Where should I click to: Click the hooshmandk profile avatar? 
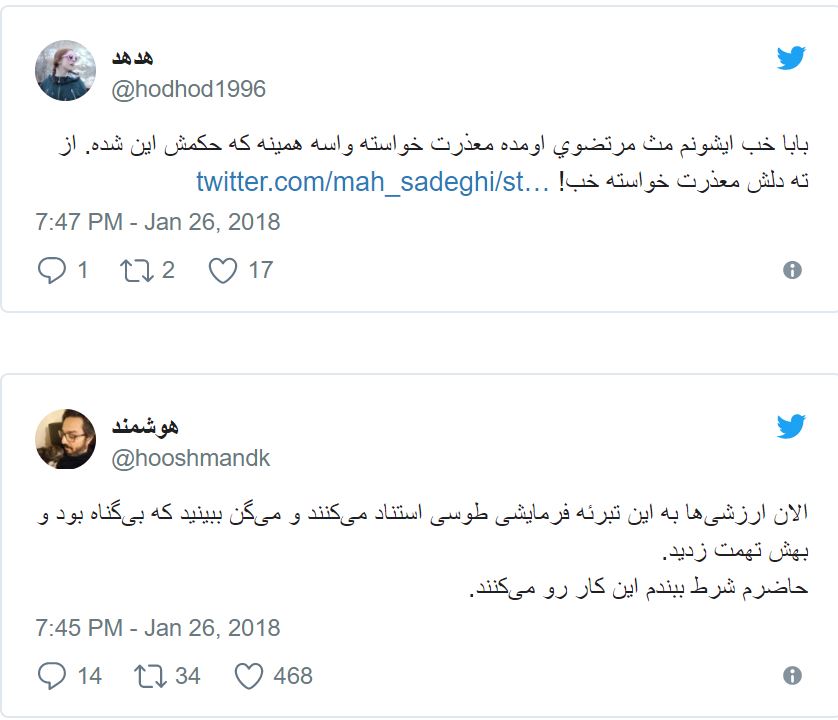(65, 440)
